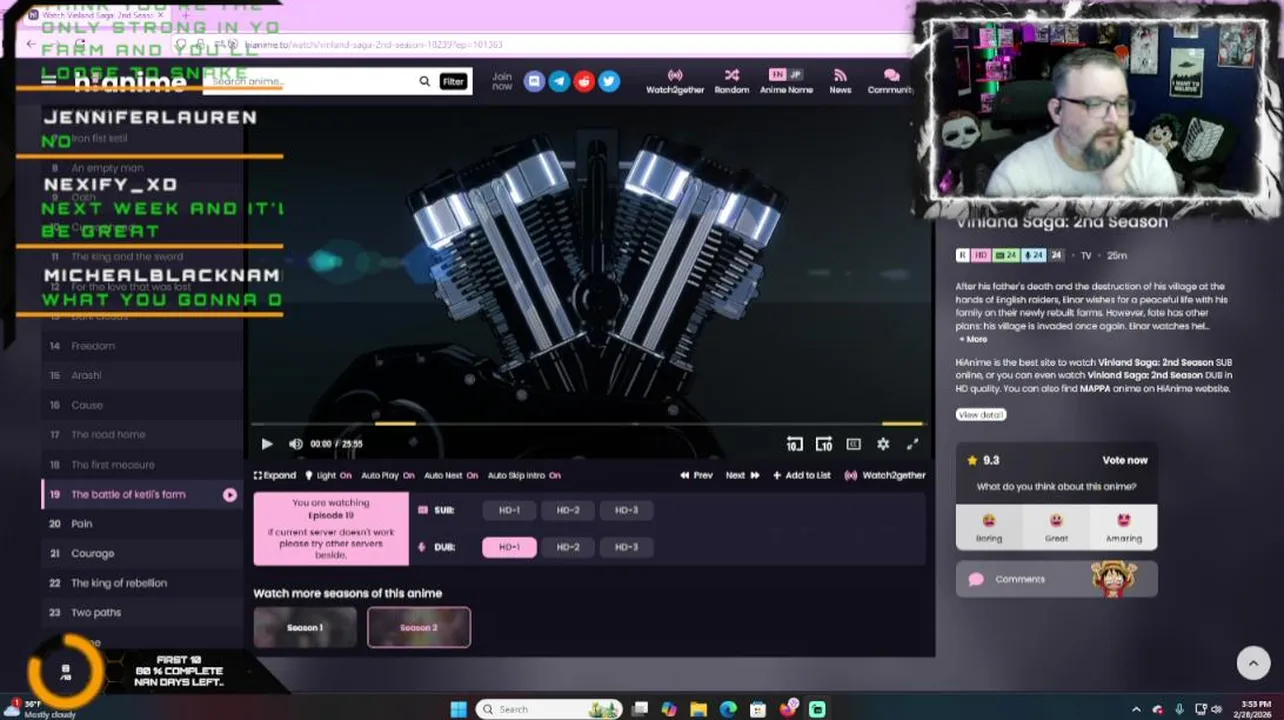Screen dimensions: 1284x720
Task: Toggle Auto Next On setting
Action: tap(451, 475)
